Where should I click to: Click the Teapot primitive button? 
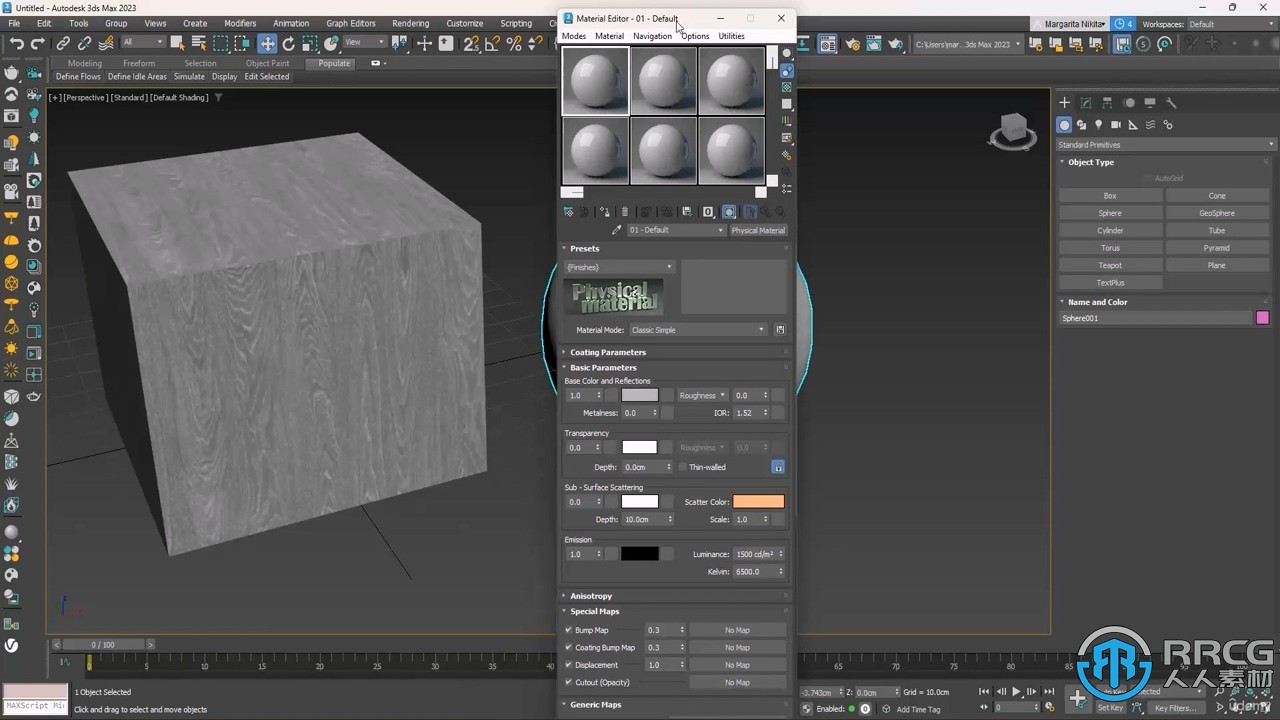pos(1110,265)
